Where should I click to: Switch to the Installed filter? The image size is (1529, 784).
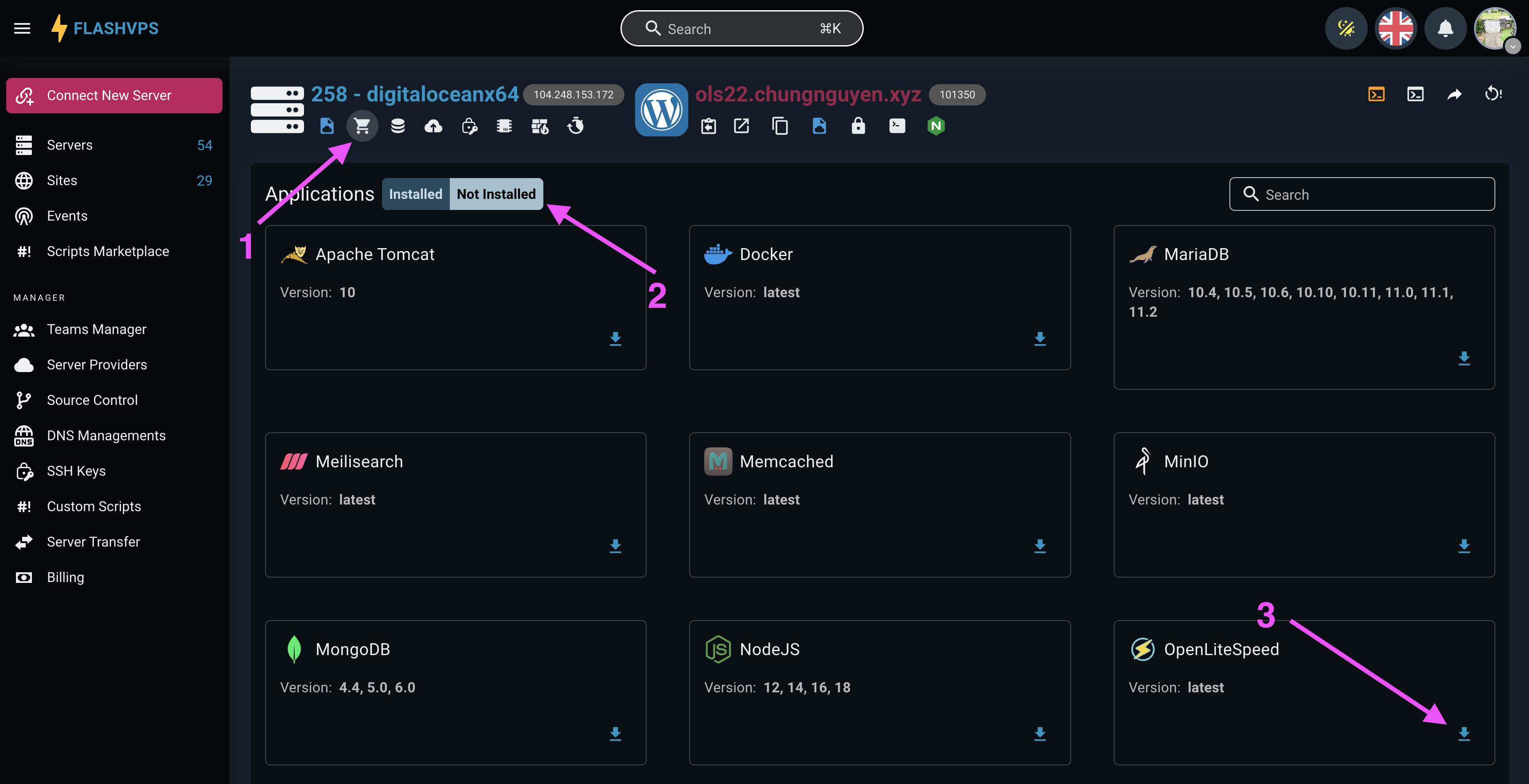point(416,194)
